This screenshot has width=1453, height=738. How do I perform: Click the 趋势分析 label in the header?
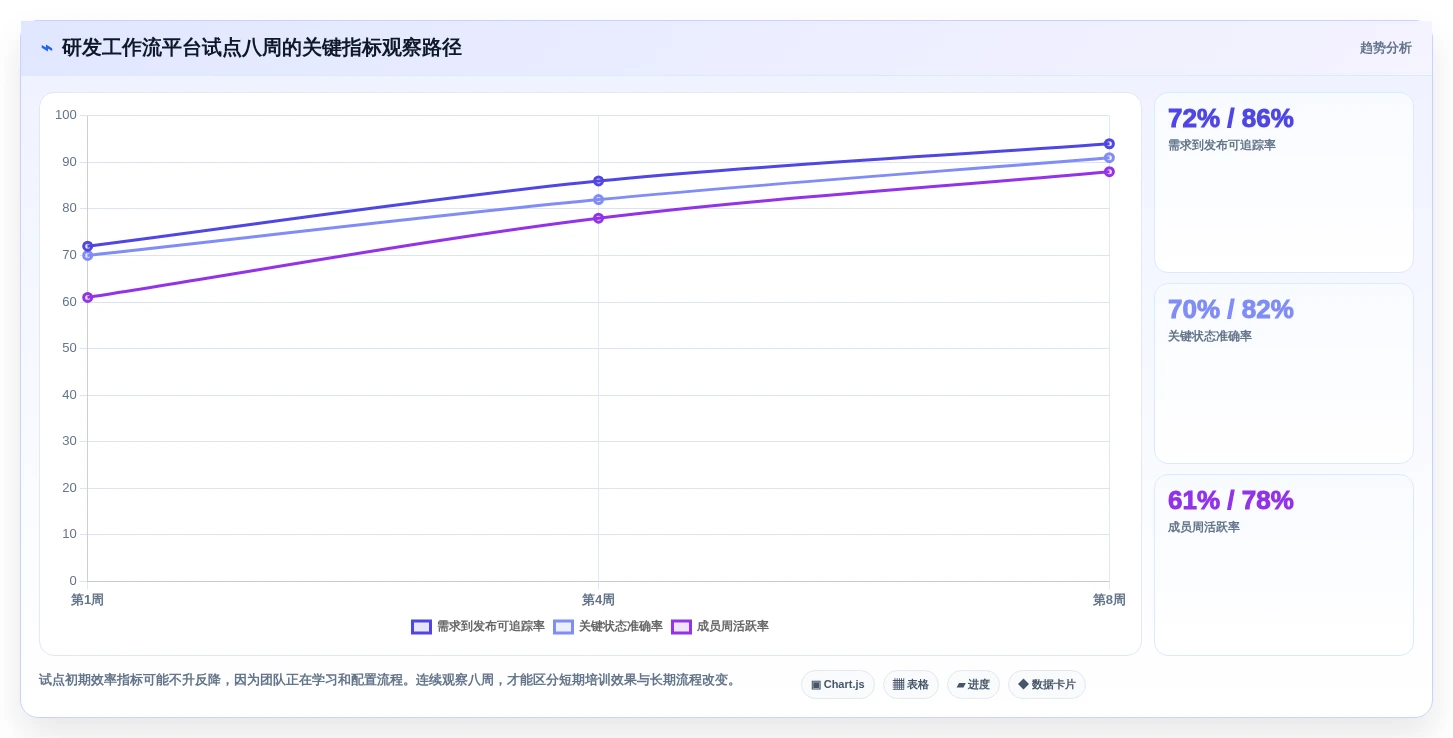pos(1385,48)
